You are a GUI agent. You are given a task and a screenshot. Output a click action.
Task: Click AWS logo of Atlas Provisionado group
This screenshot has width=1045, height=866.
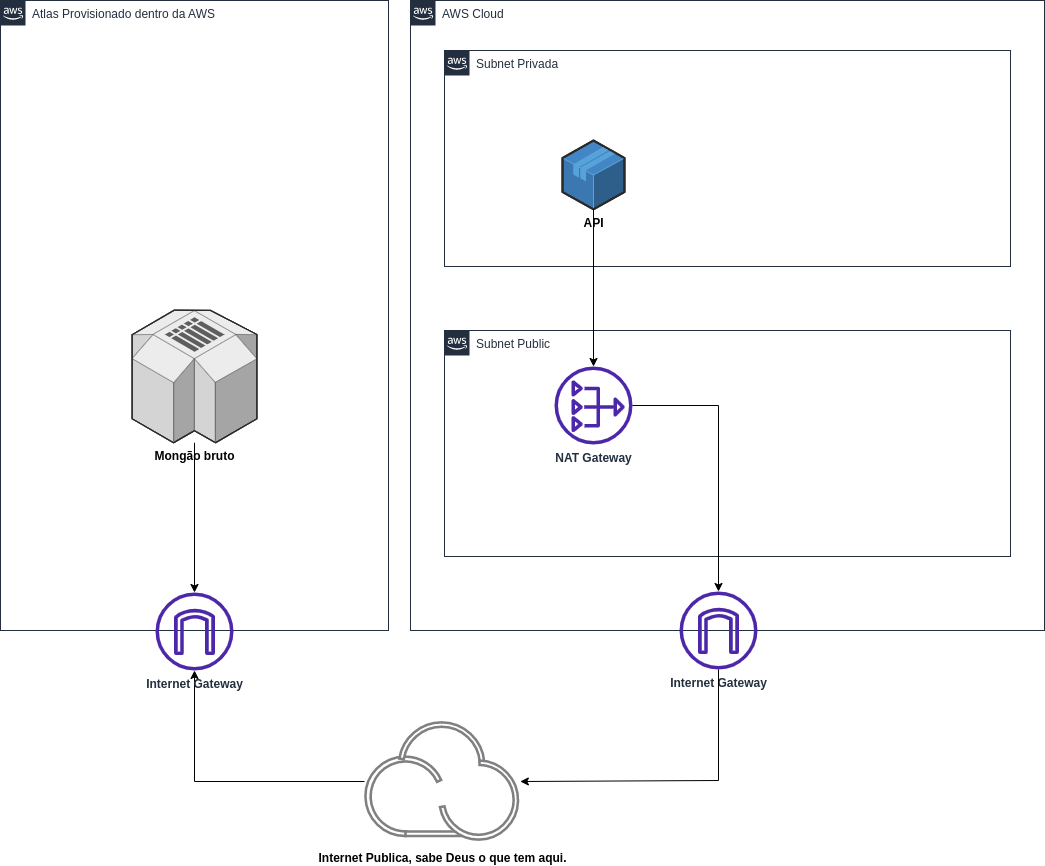(13, 13)
